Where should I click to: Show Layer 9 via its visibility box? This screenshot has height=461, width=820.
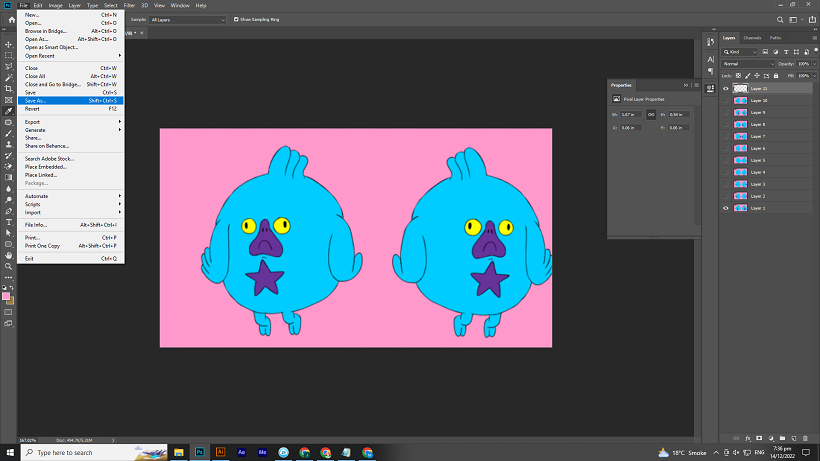(x=725, y=112)
